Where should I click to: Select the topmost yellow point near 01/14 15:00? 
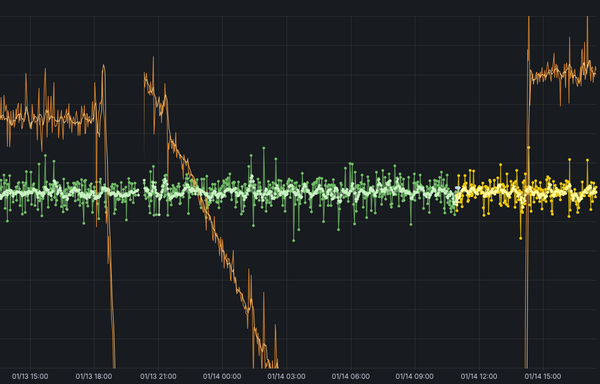tap(528, 147)
